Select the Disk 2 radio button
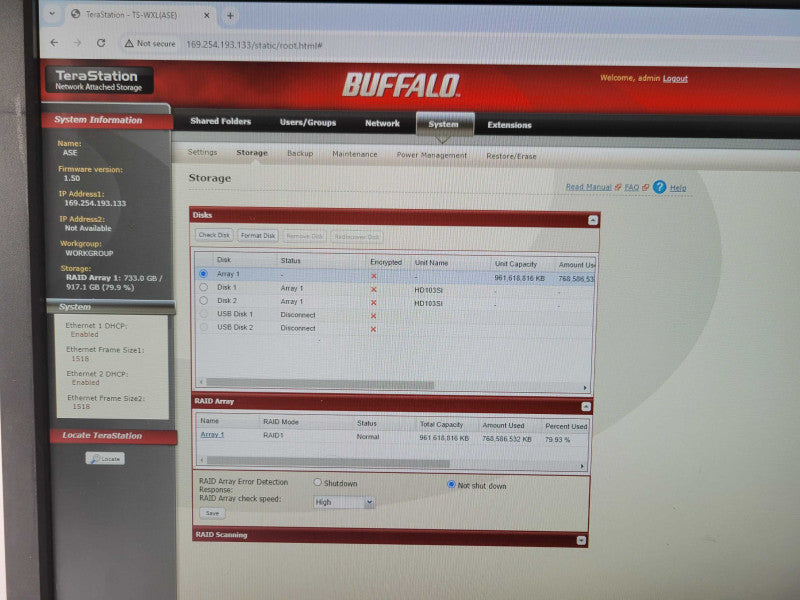Viewport: 800px width, 600px height. [x=203, y=301]
